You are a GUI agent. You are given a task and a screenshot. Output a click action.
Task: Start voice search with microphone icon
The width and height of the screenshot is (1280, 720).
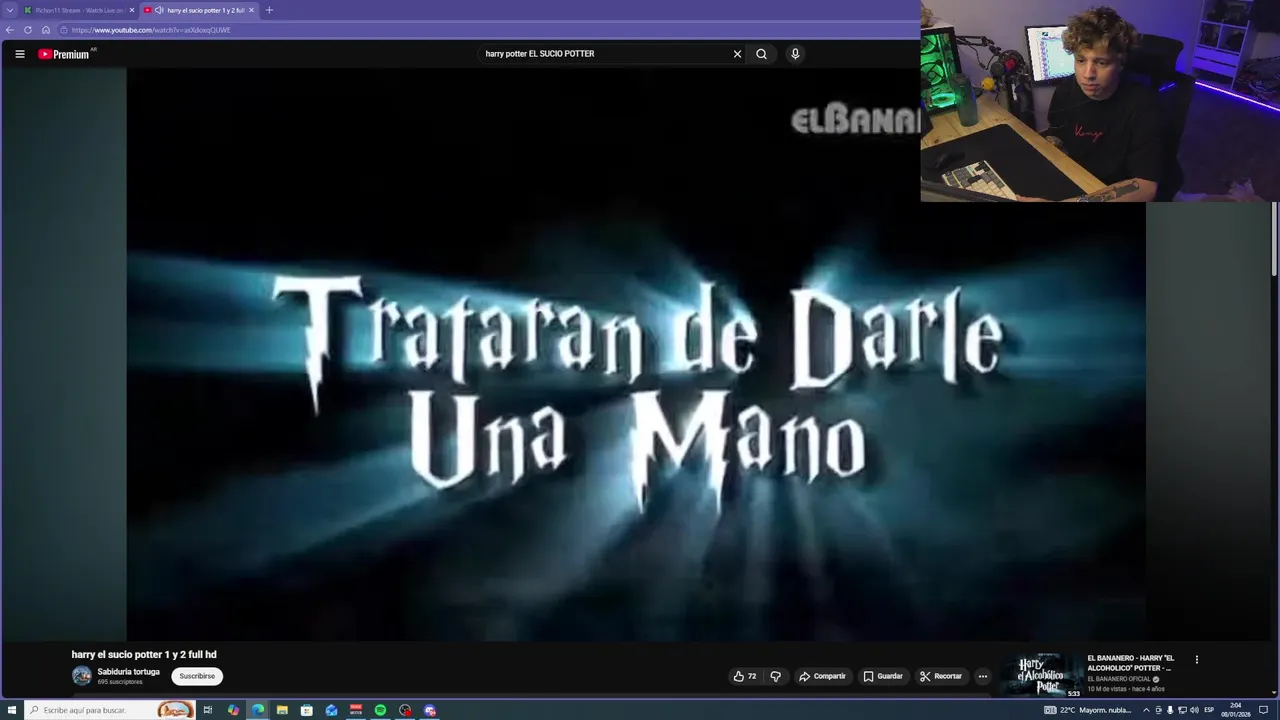[795, 54]
